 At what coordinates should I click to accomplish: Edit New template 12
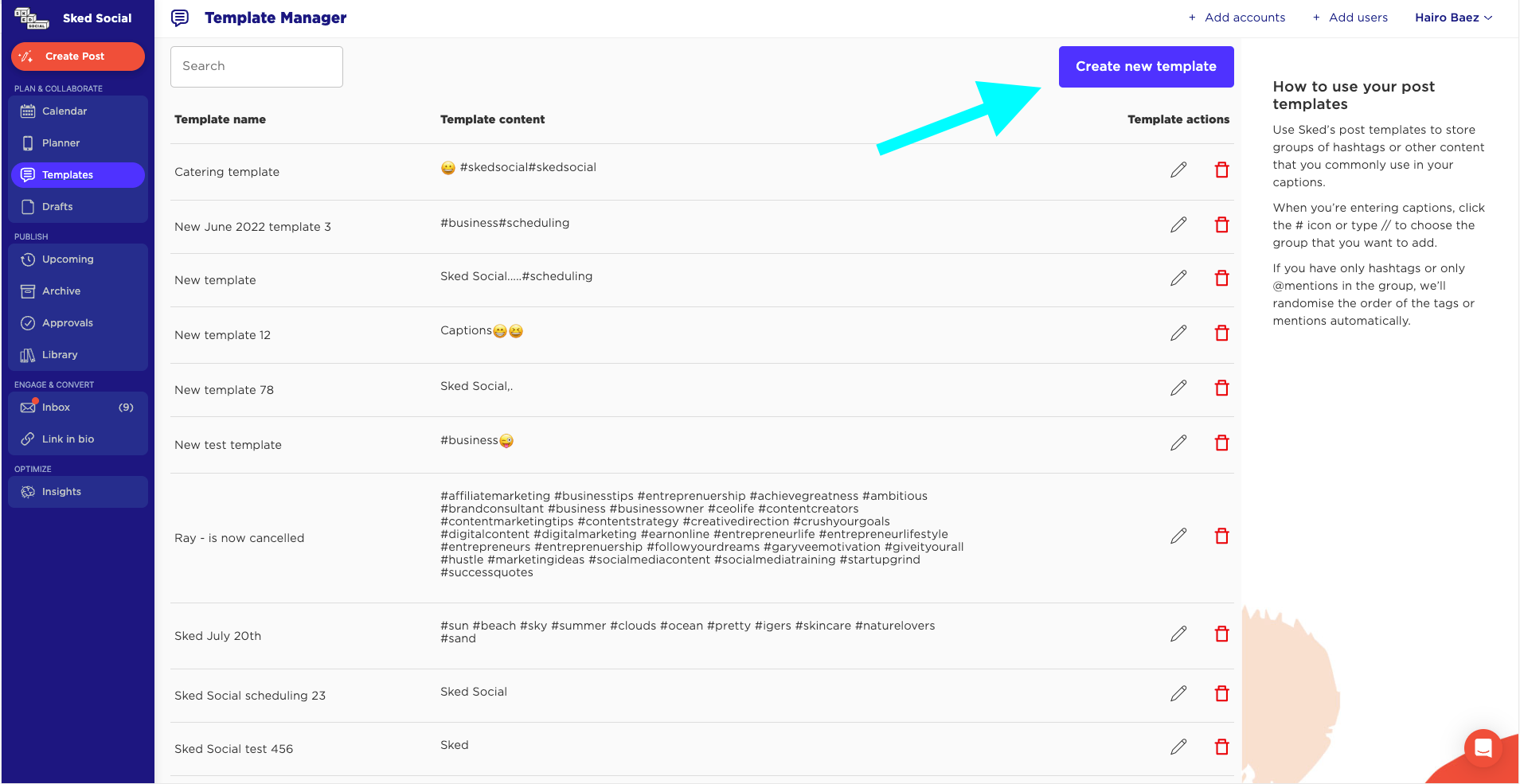pyautogui.click(x=1178, y=333)
